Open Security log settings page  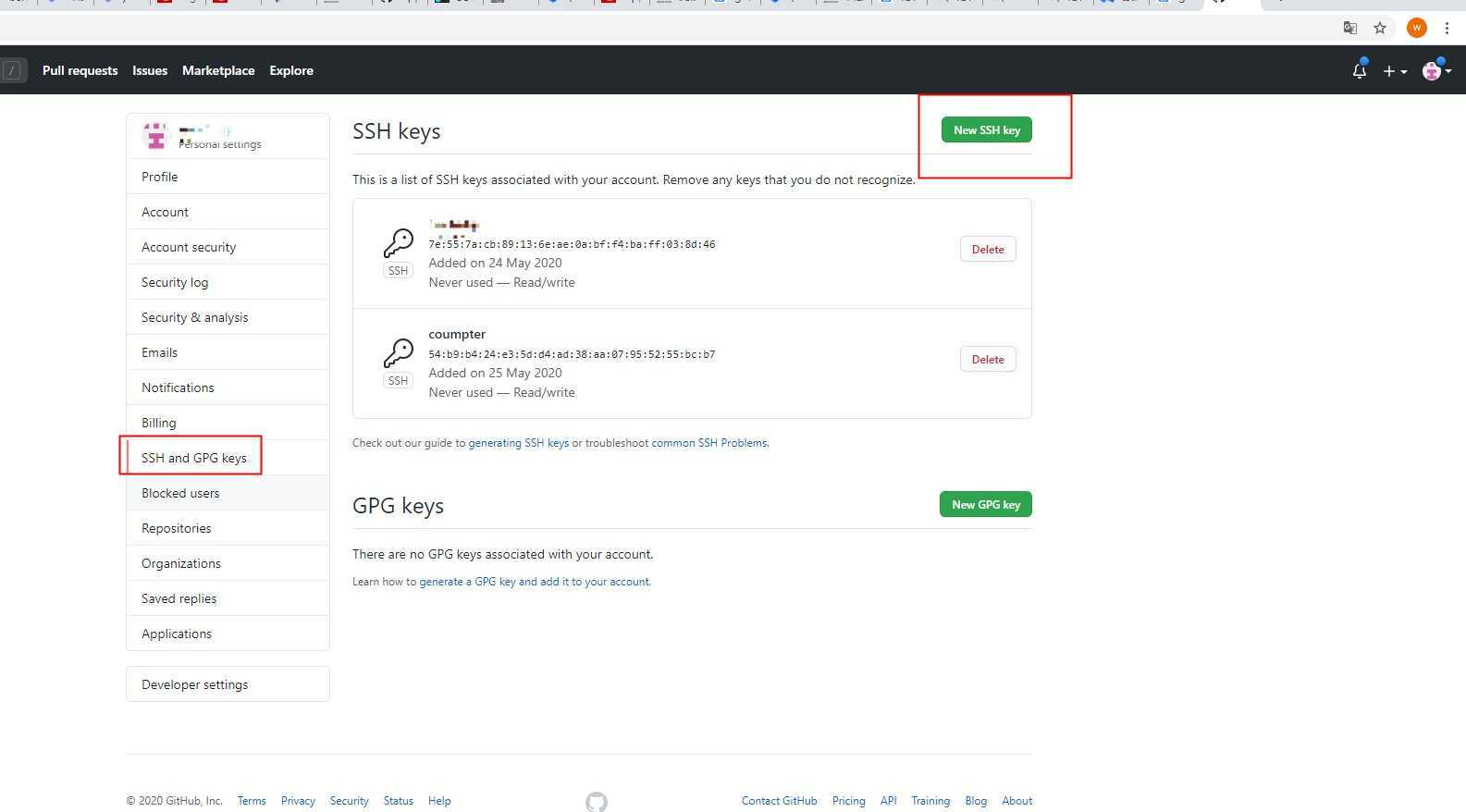click(228, 282)
